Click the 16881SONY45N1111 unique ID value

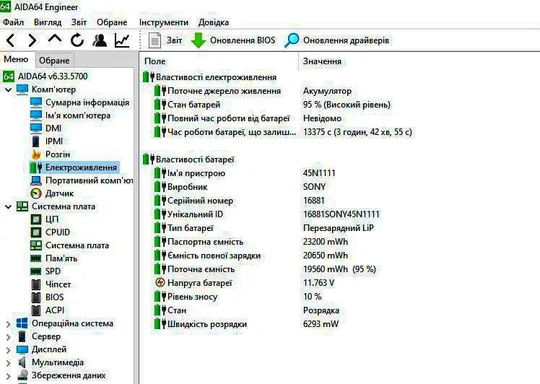point(341,214)
